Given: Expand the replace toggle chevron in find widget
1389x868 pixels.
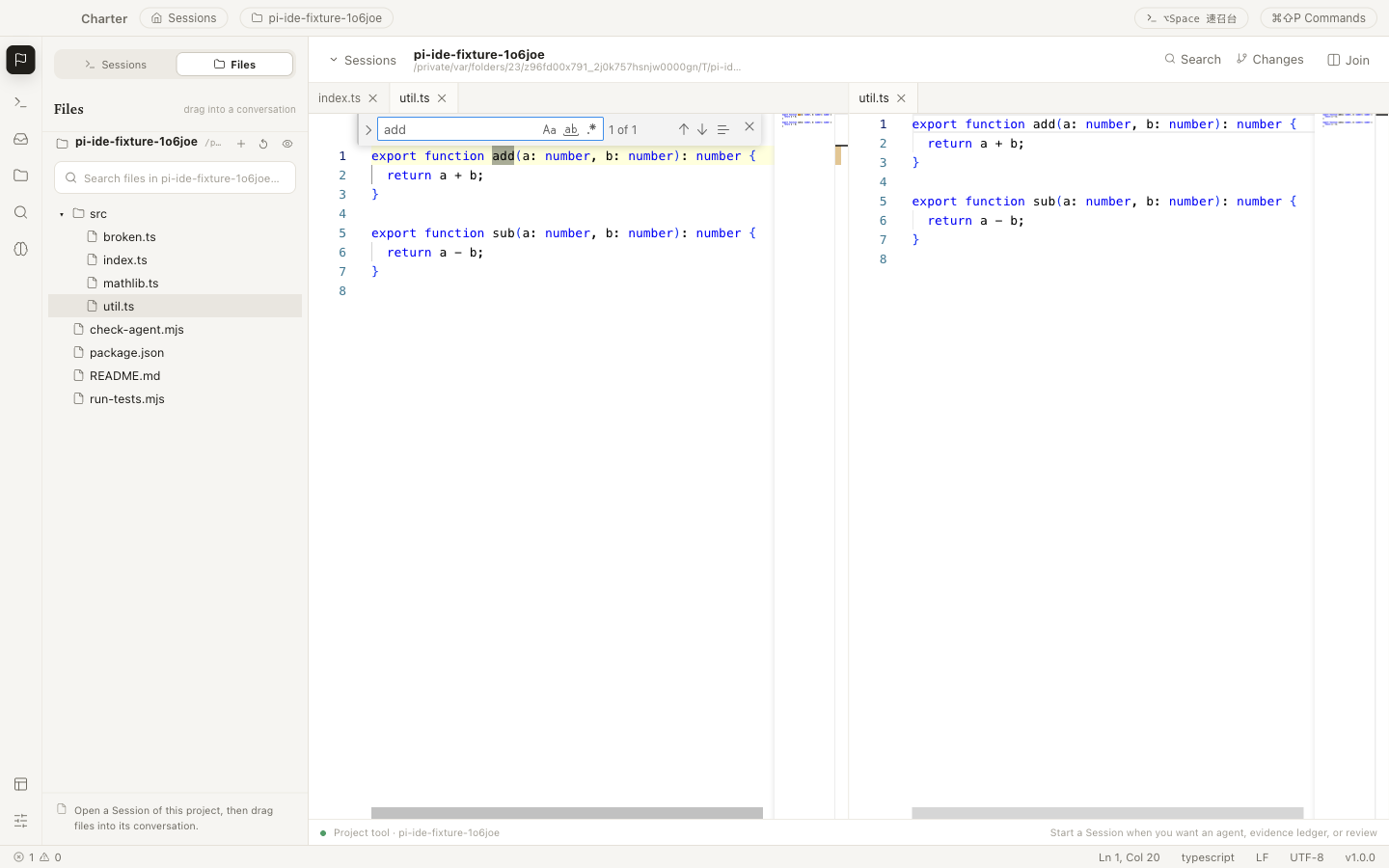Looking at the screenshot, I should pyautogui.click(x=368, y=130).
